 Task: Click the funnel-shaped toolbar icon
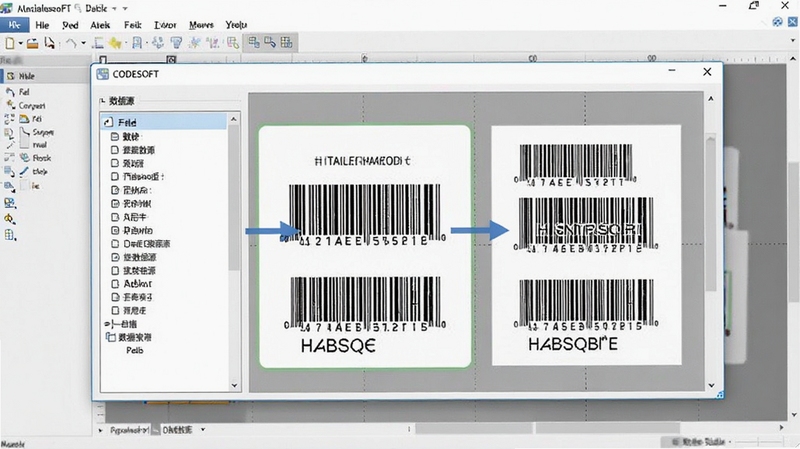pyautogui.click(x=176, y=43)
